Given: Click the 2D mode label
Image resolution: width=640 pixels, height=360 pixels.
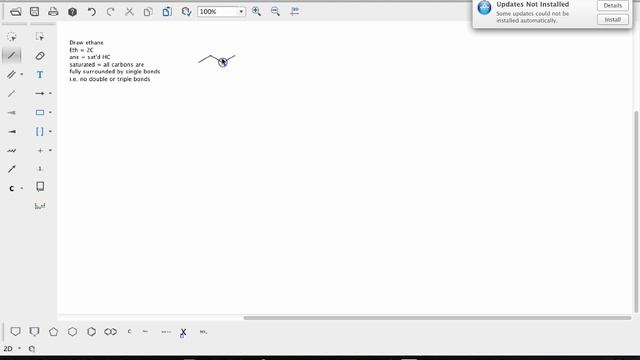Looking at the screenshot, I should [8, 349].
